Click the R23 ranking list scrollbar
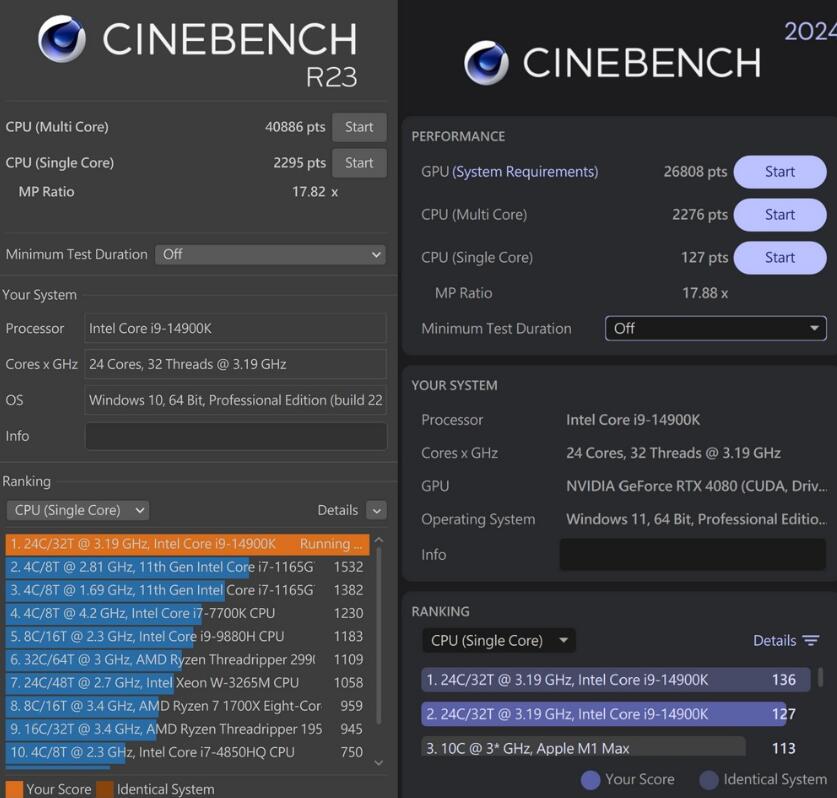 [x=378, y=635]
